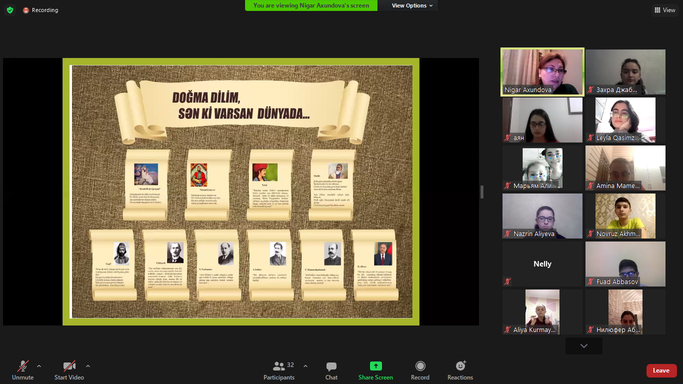This screenshot has height=384, width=683.
Task: Show more participants with down chevron
Action: coord(584,346)
